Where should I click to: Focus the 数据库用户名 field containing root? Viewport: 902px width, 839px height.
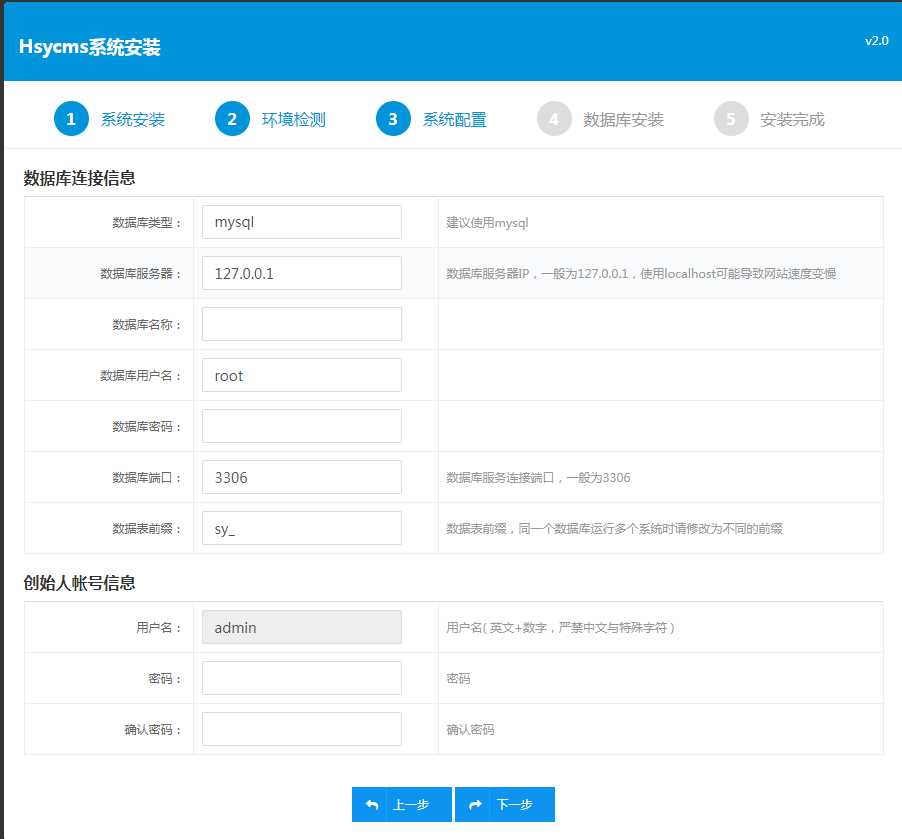[301, 375]
